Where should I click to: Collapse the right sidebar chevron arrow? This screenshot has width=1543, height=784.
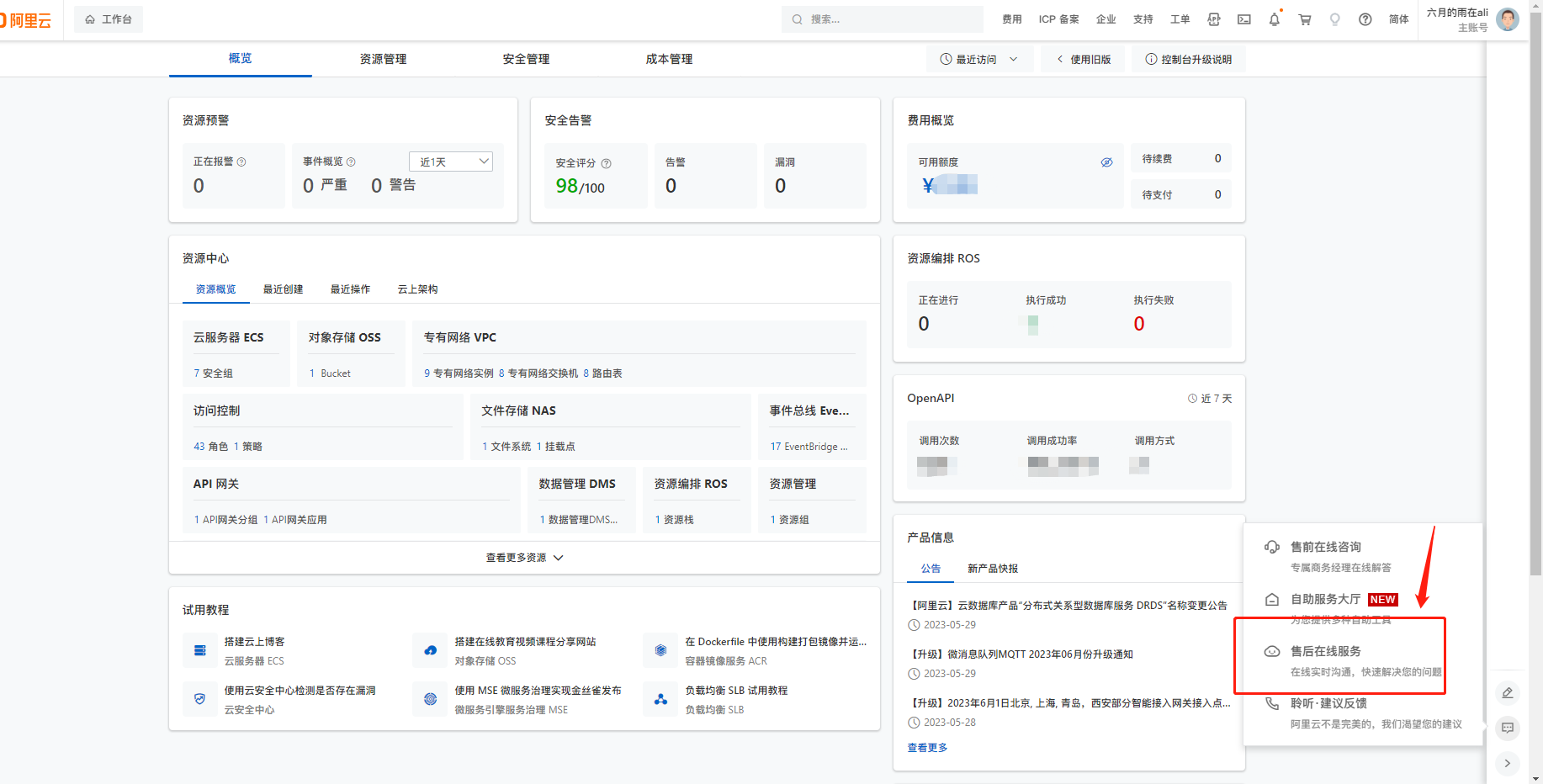(x=1508, y=763)
